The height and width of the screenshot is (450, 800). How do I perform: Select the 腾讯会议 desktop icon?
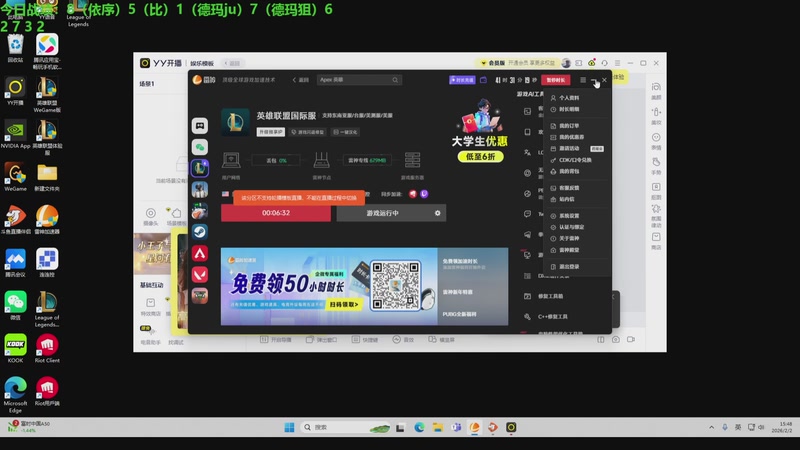(15, 263)
